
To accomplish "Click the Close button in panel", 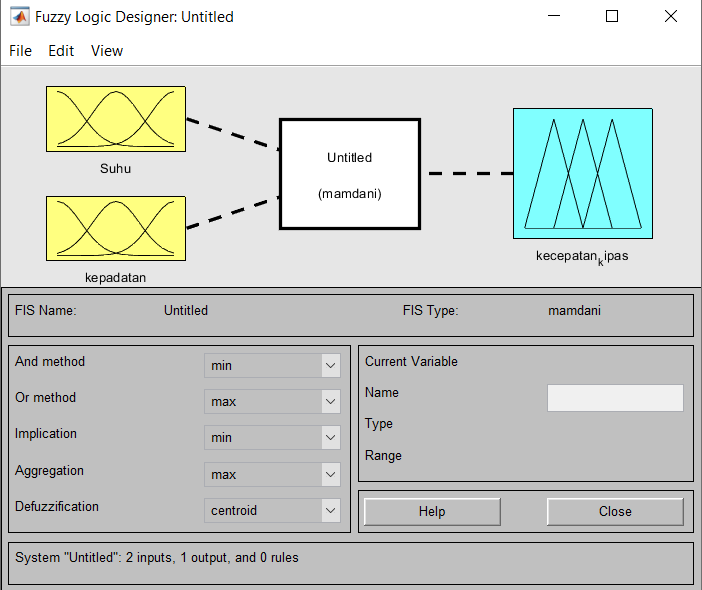I will tap(615, 512).
